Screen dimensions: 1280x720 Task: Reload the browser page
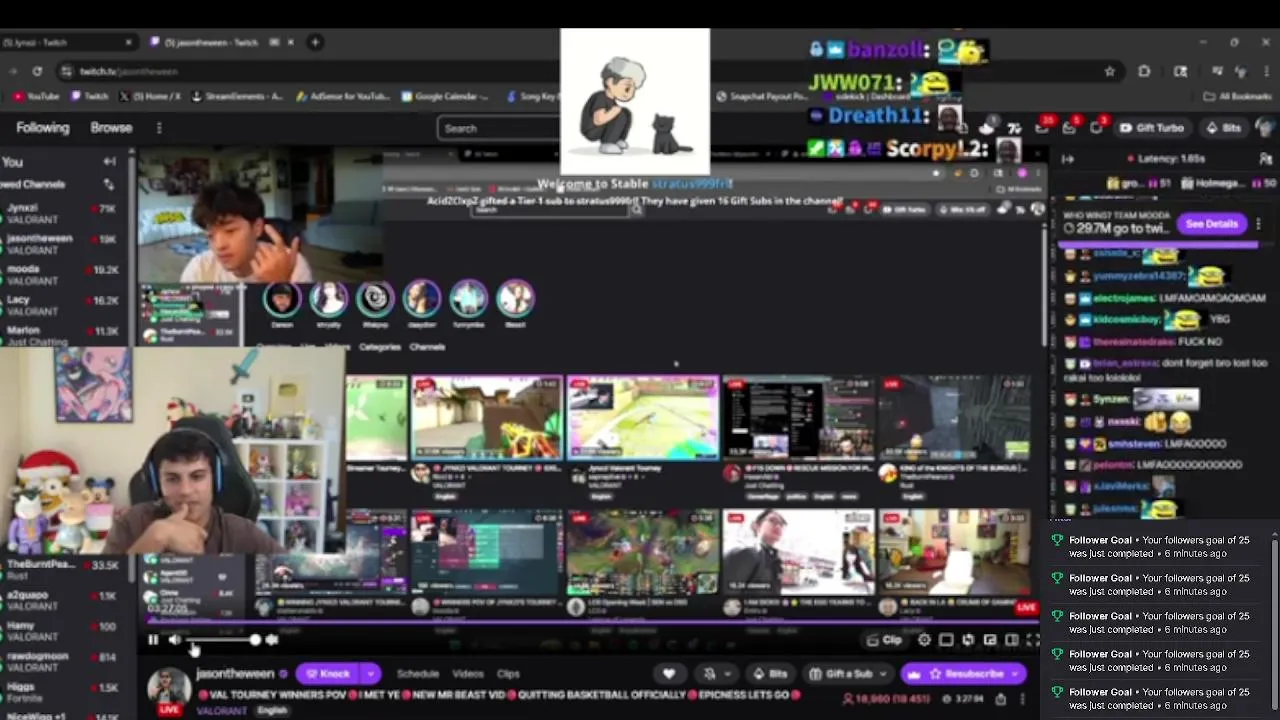coord(37,71)
